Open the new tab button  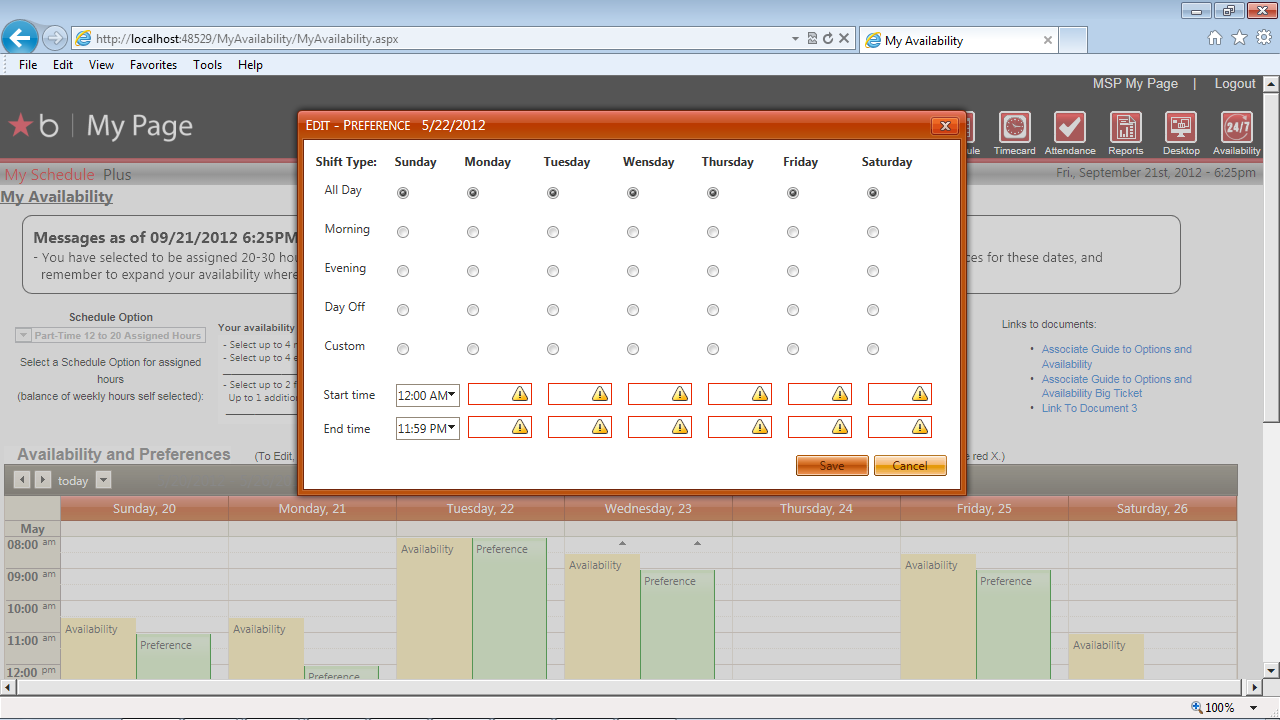pos(1072,40)
